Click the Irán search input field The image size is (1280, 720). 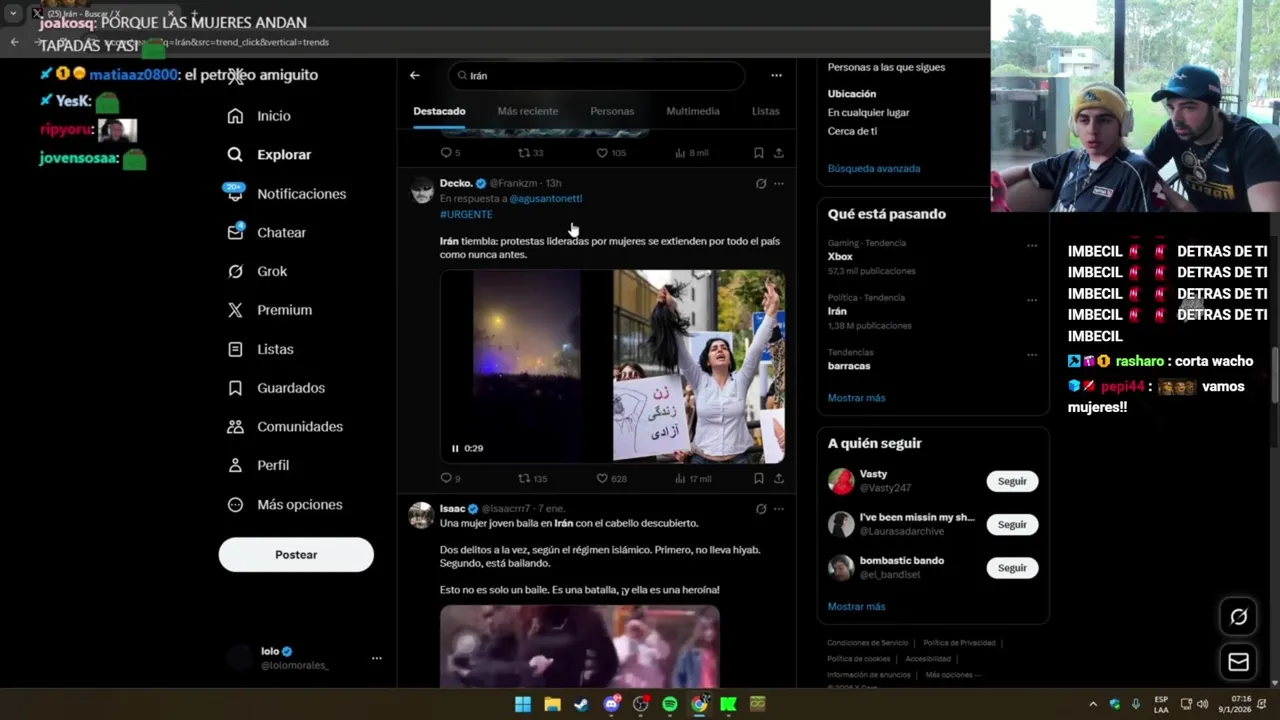[x=597, y=75]
